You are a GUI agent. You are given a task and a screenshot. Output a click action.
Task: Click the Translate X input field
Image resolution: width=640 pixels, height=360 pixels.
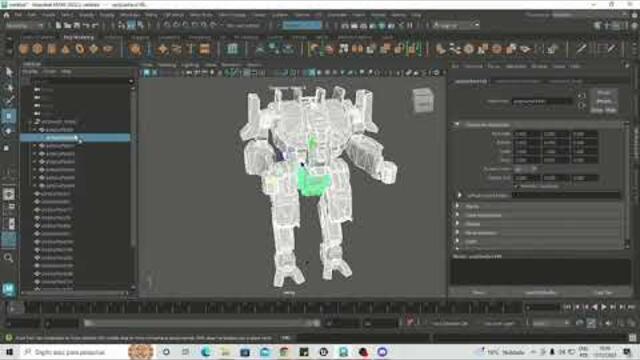pos(527,134)
